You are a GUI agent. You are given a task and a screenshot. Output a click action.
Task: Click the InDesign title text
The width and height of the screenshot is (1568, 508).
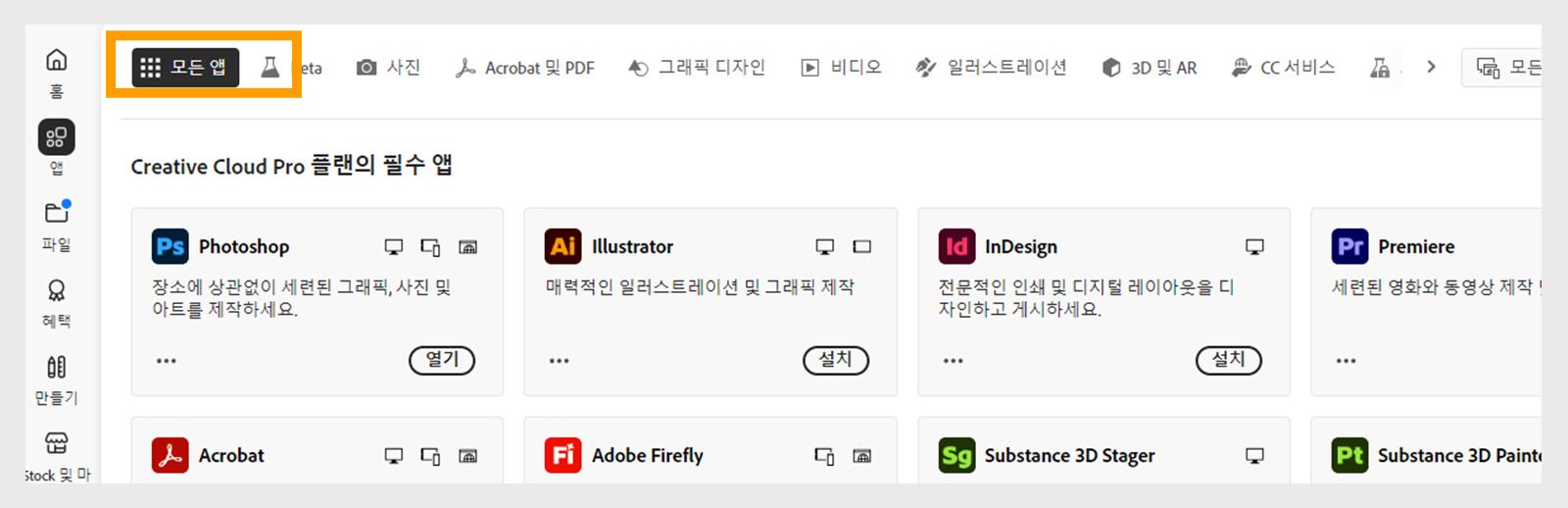[1021, 247]
